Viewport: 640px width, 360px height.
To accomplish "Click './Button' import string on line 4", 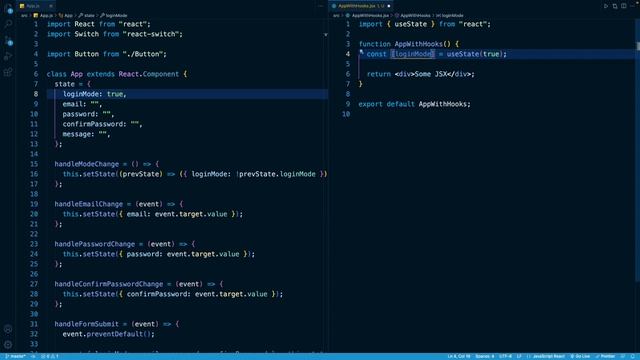I will 142,54.
